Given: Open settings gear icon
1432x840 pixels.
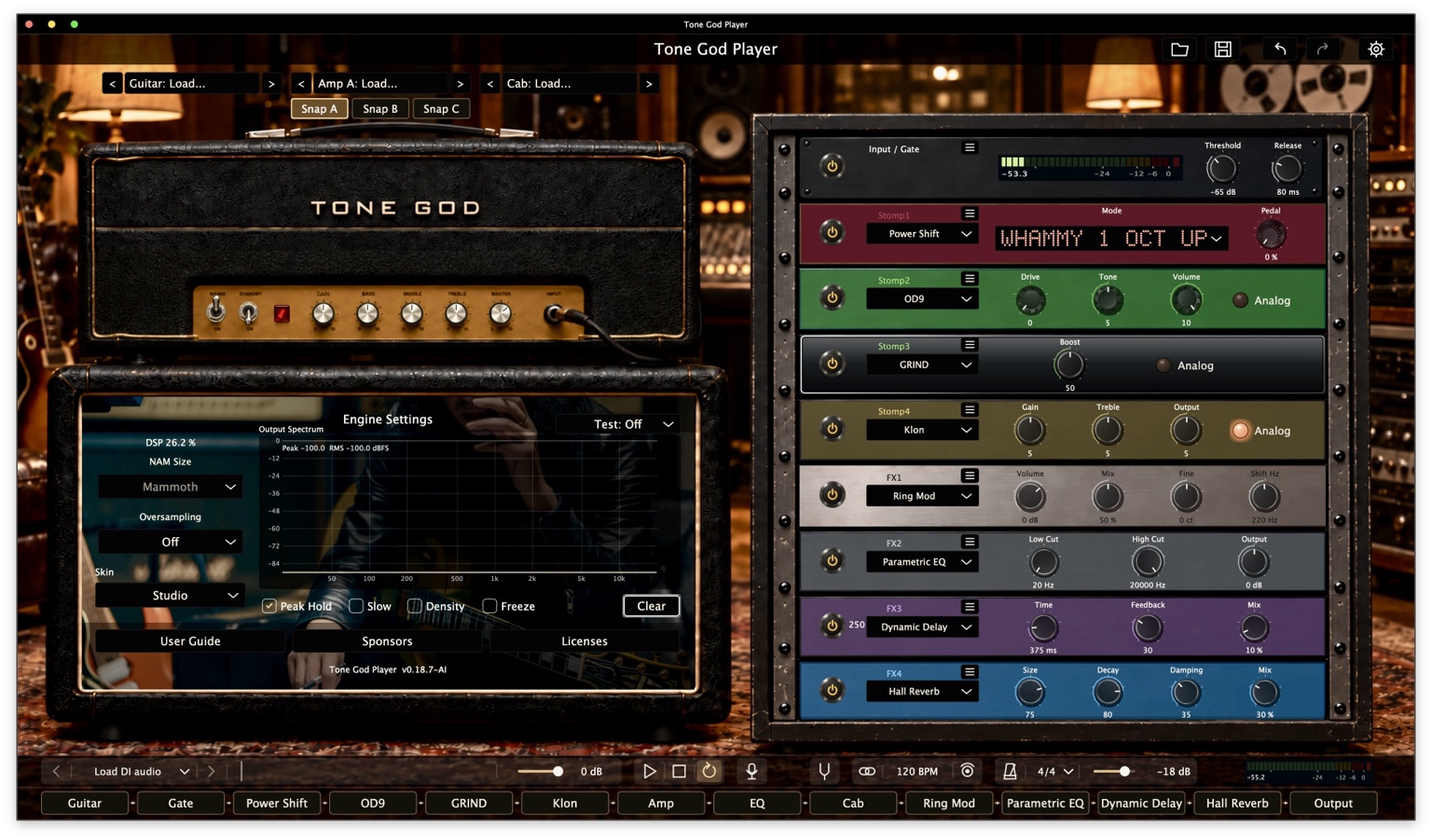Looking at the screenshot, I should [1376, 49].
